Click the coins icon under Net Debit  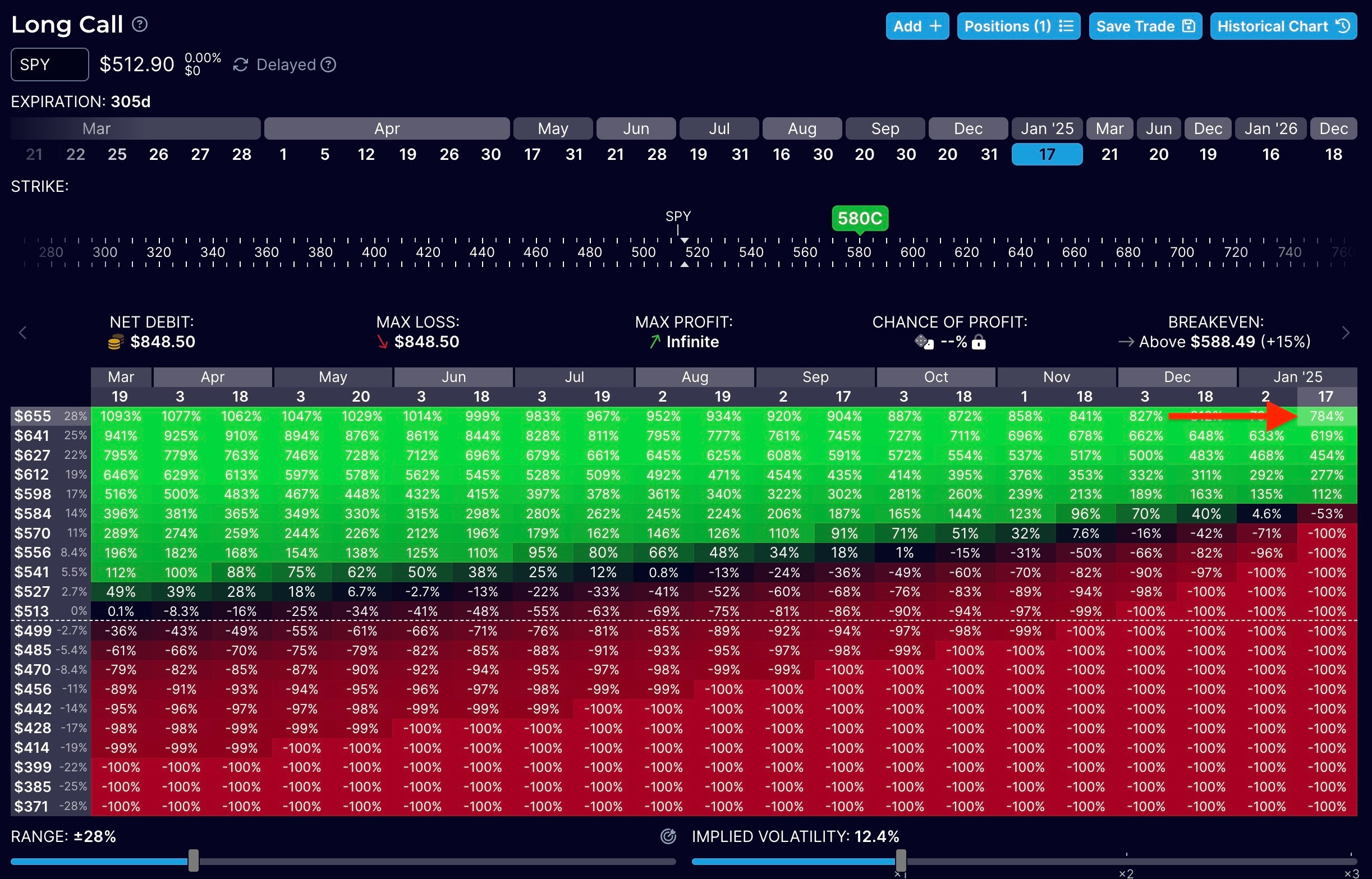pyautogui.click(x=116, y=342)
